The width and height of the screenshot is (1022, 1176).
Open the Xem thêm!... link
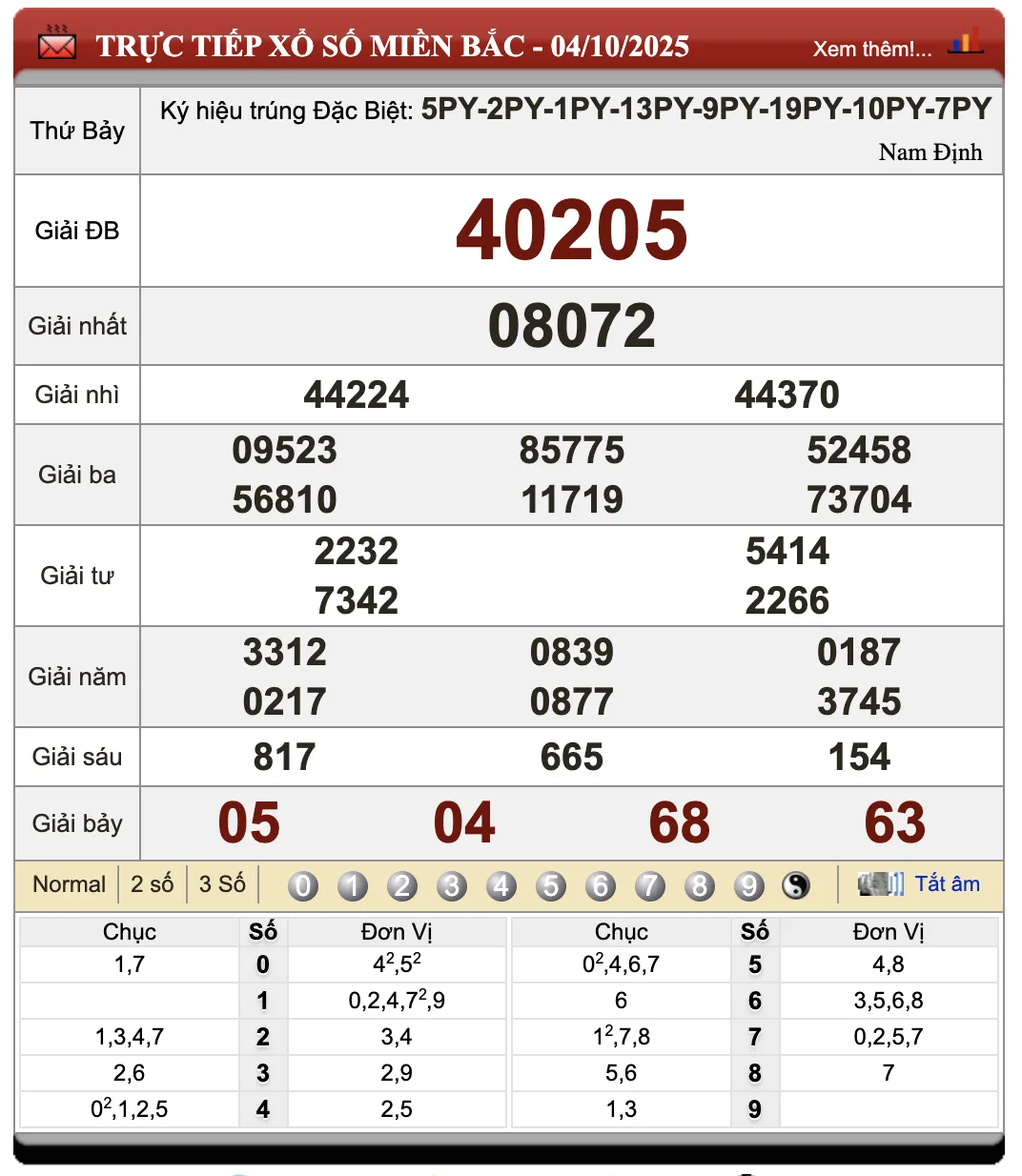click(x=870, y=49)
